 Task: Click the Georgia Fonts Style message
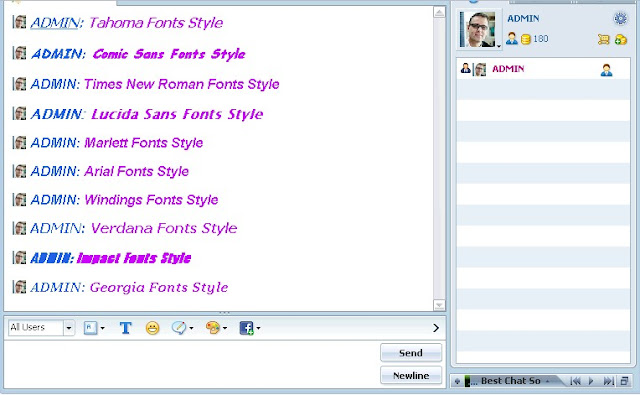tap(159, 287)
